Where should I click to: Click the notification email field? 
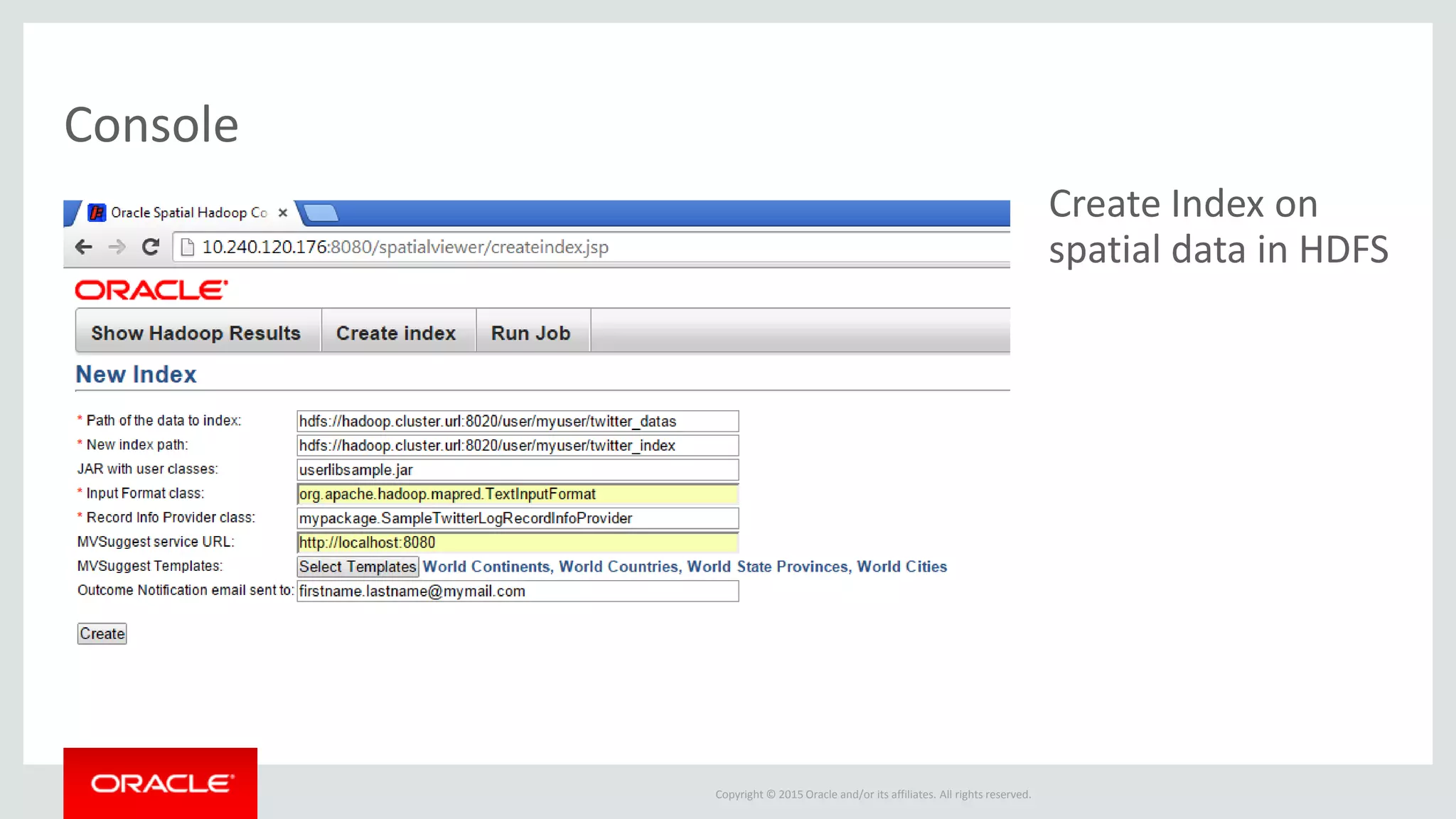click(x=517, y=591)
